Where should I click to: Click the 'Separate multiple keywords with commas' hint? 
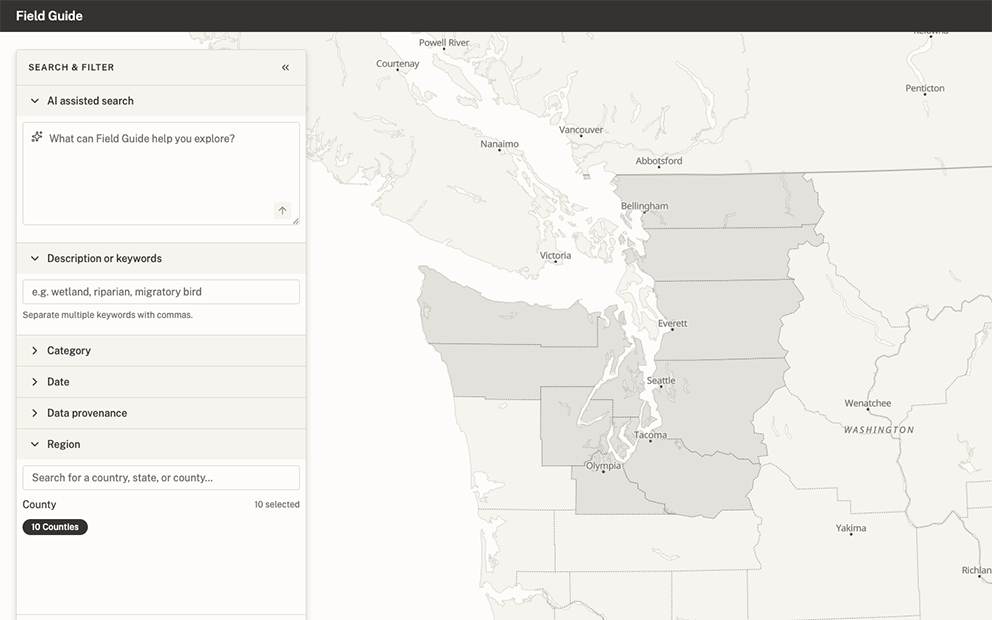(x=108, y=314)
